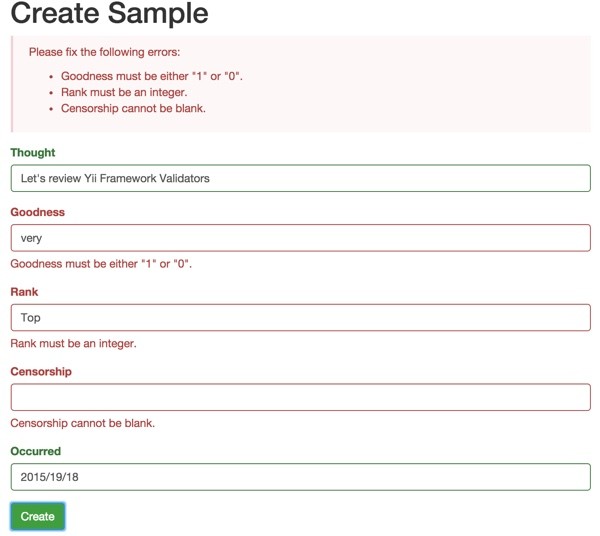600x536 pixels.
Task: Focus the Goodness field containing "very"
Action: (x=300, y=238)
